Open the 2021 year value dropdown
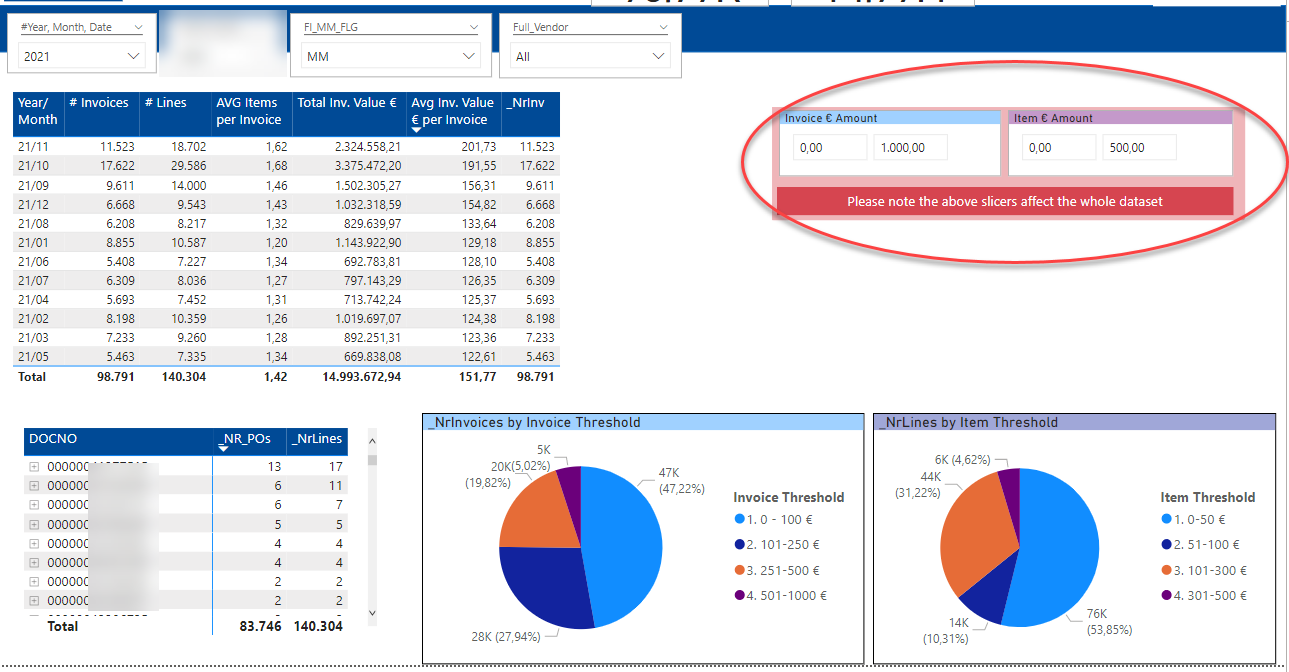The height and width of the screenshot is (672, 1289). [82, 57]
